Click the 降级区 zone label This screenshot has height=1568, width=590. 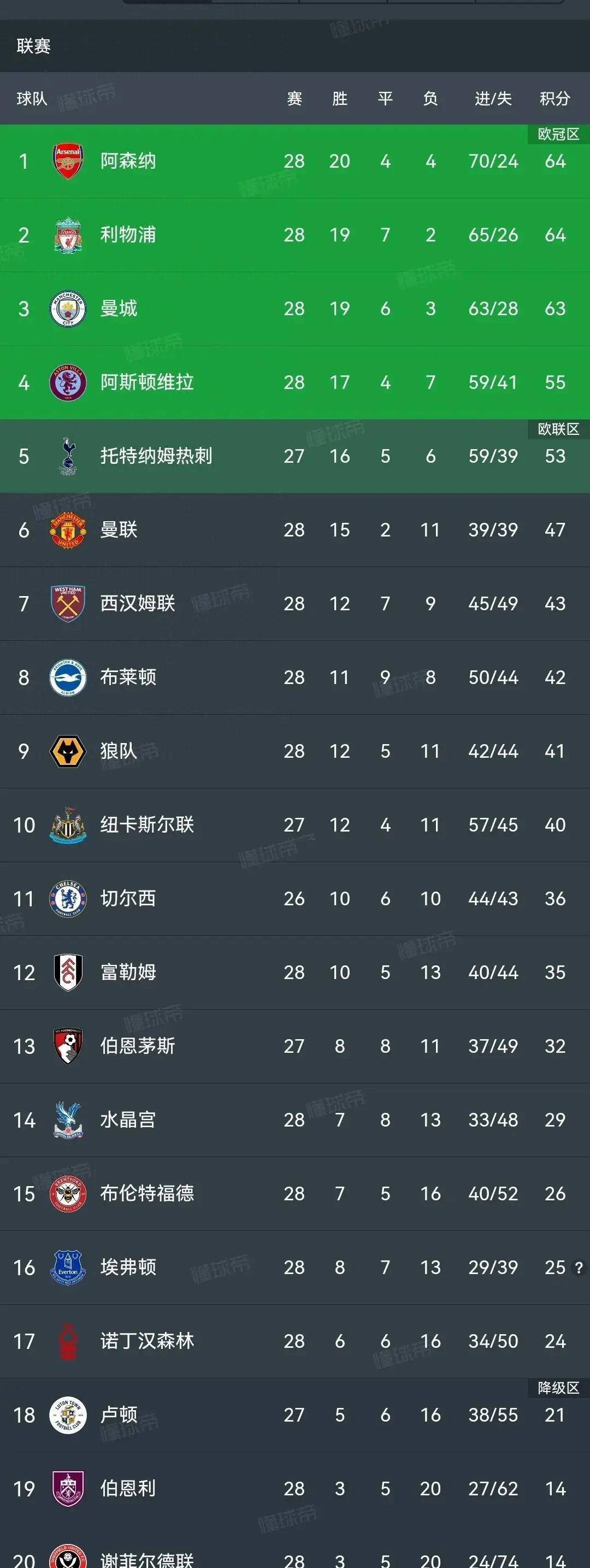[x=558, y=1388]
